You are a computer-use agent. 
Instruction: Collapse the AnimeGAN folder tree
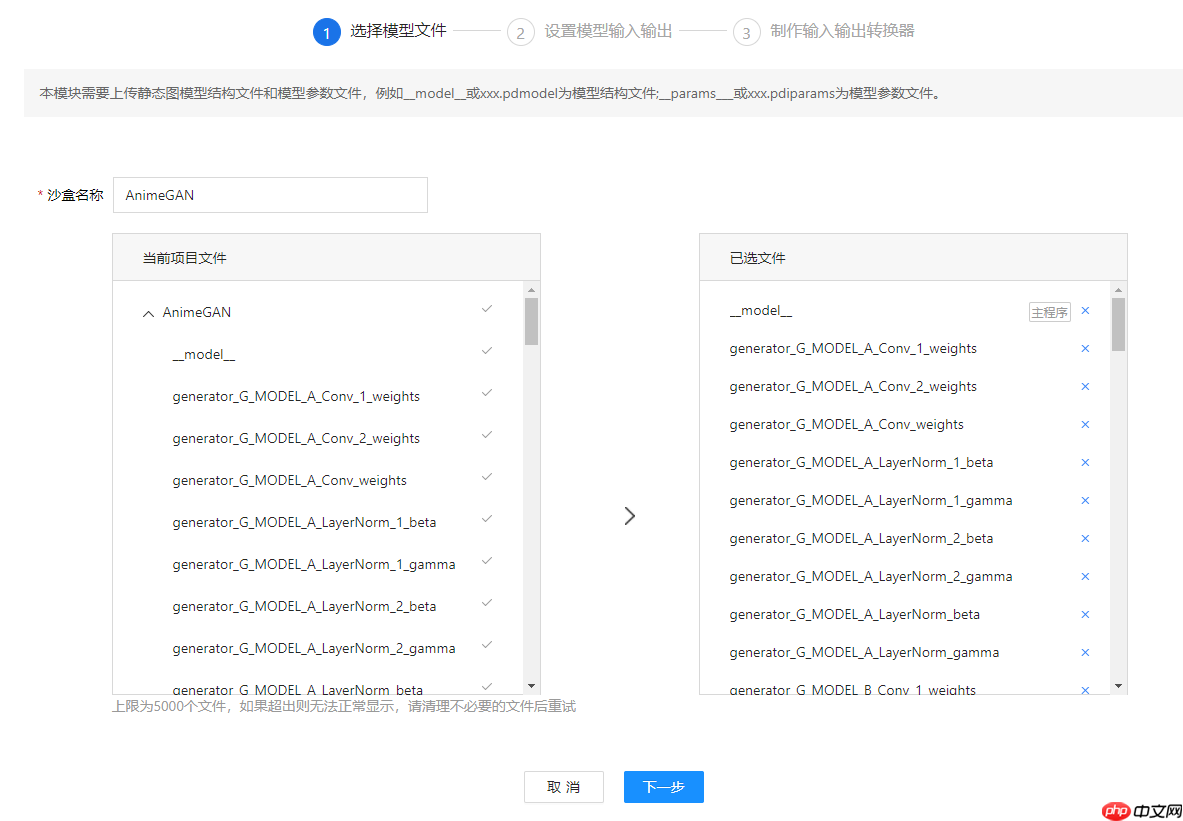[x=148, y=312]
